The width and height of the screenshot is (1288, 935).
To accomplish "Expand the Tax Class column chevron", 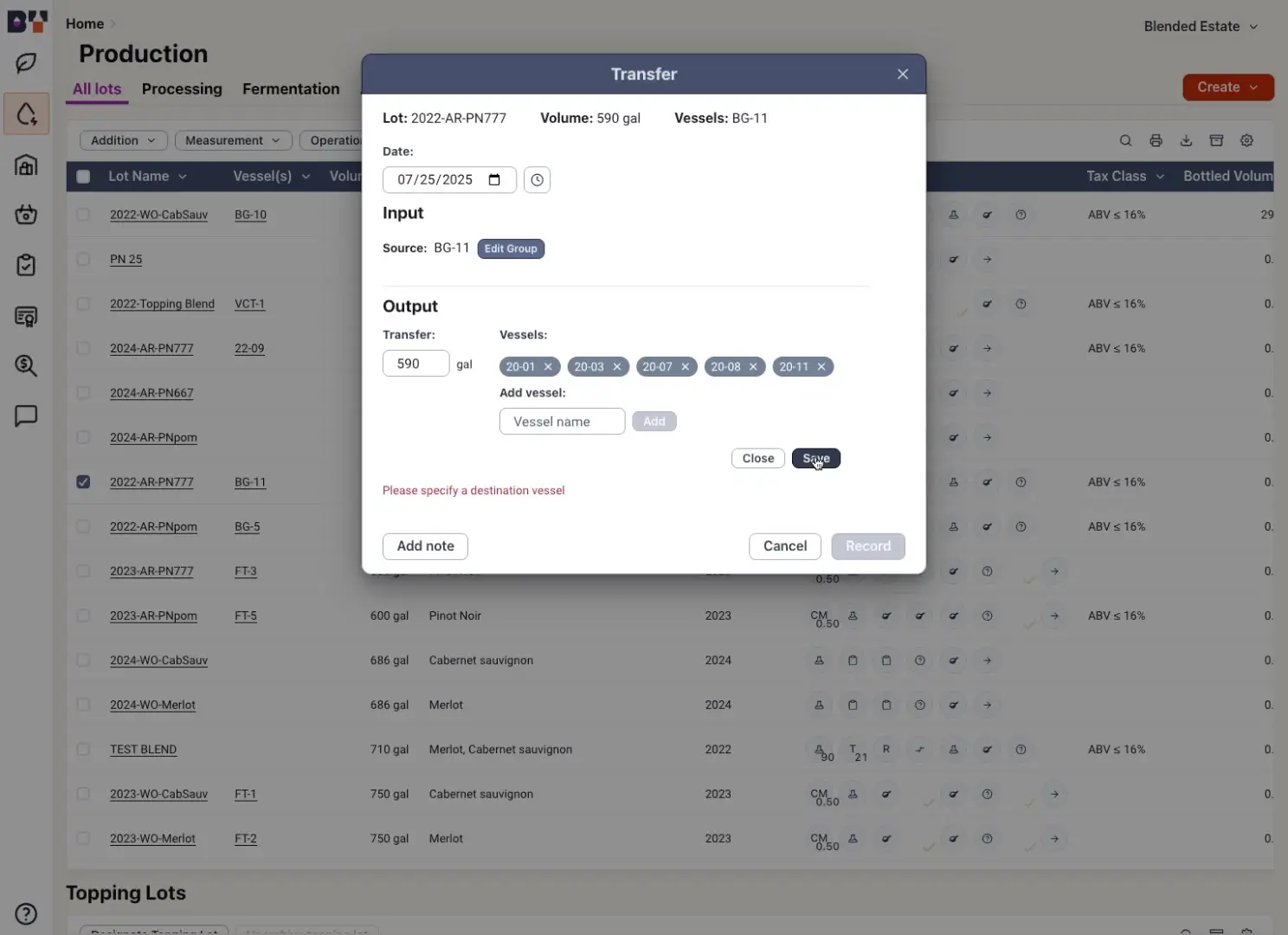I will click(x=1160, y=177).
